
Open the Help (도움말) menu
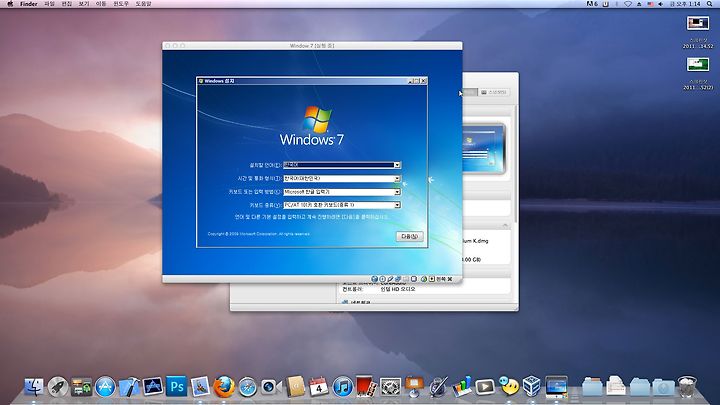tap(143, 4)
